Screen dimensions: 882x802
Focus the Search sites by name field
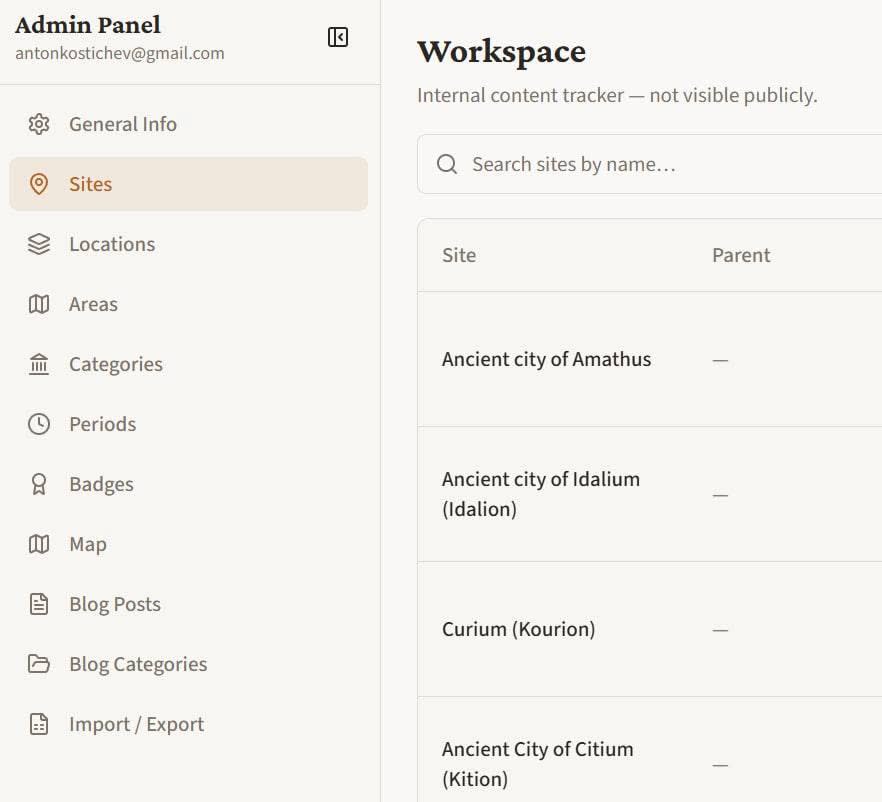click(x=650, y=164)
